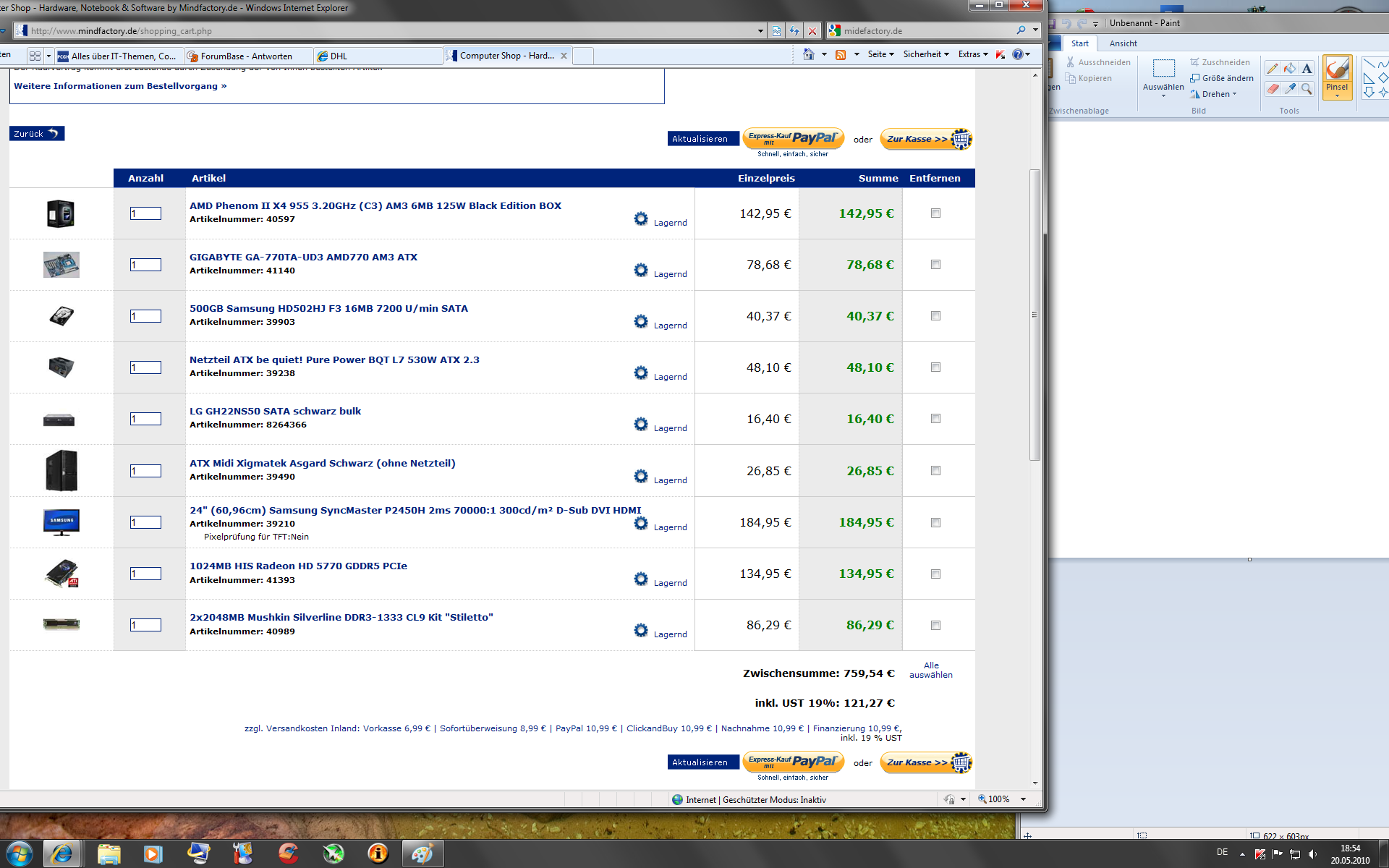
Task: Click the top PayPal Express-Kauf button
Action: (793, 138)
